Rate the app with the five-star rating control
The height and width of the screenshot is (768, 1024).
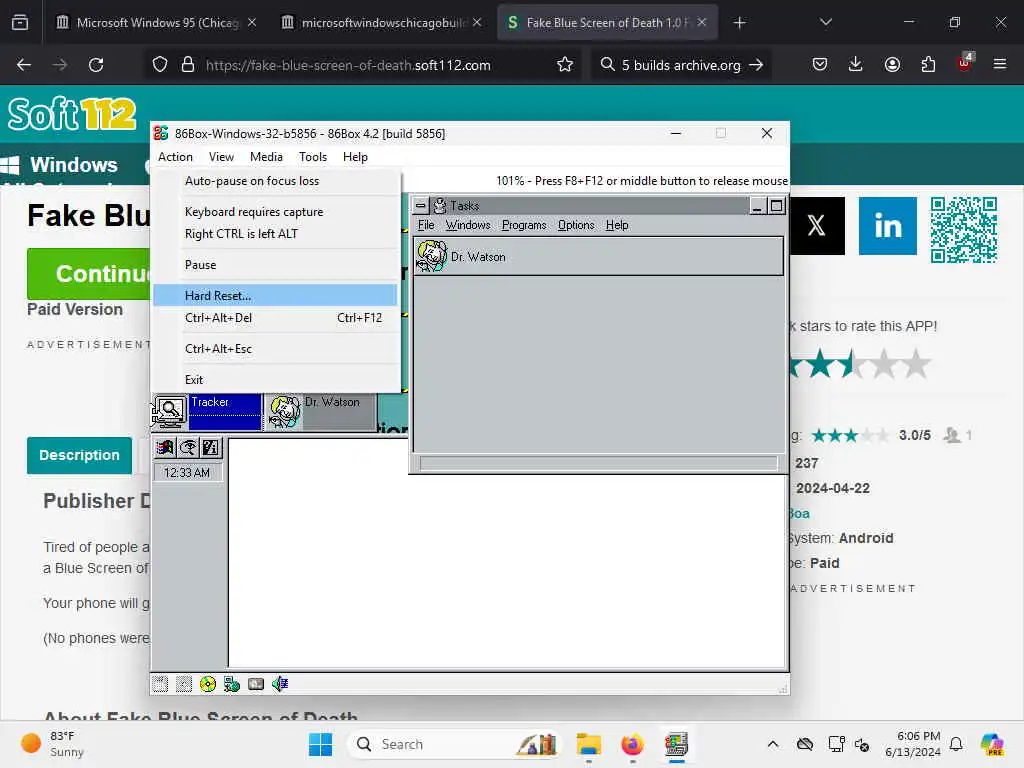point(859,363)
